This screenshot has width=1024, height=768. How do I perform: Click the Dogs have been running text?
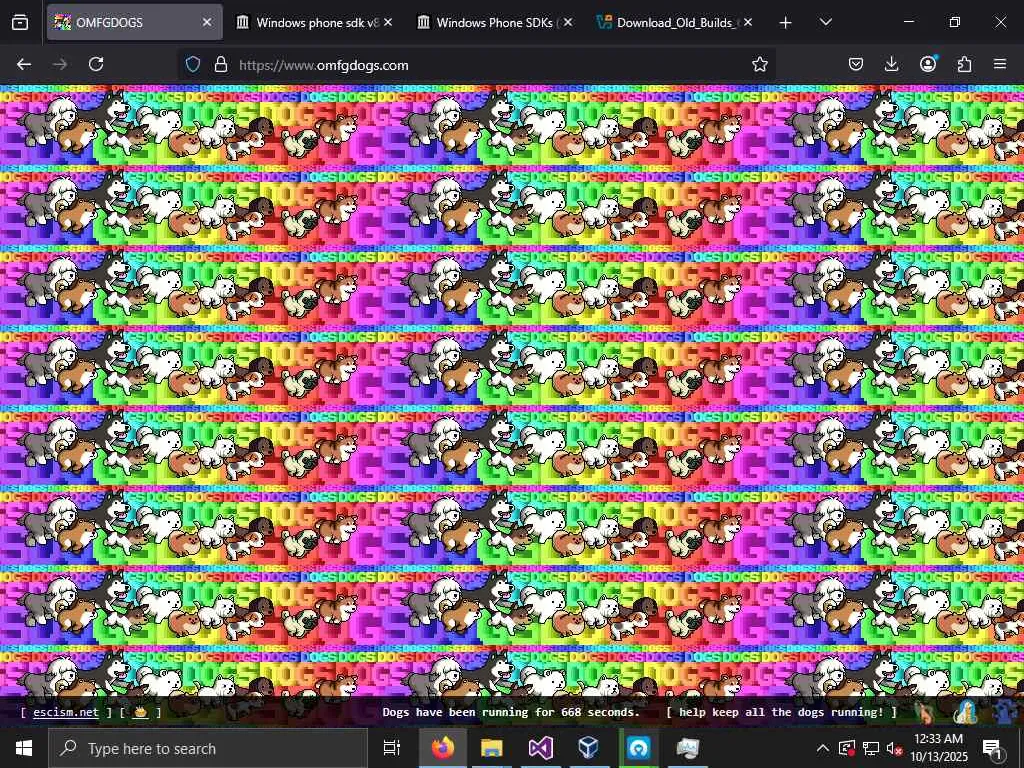coord(511,712)
